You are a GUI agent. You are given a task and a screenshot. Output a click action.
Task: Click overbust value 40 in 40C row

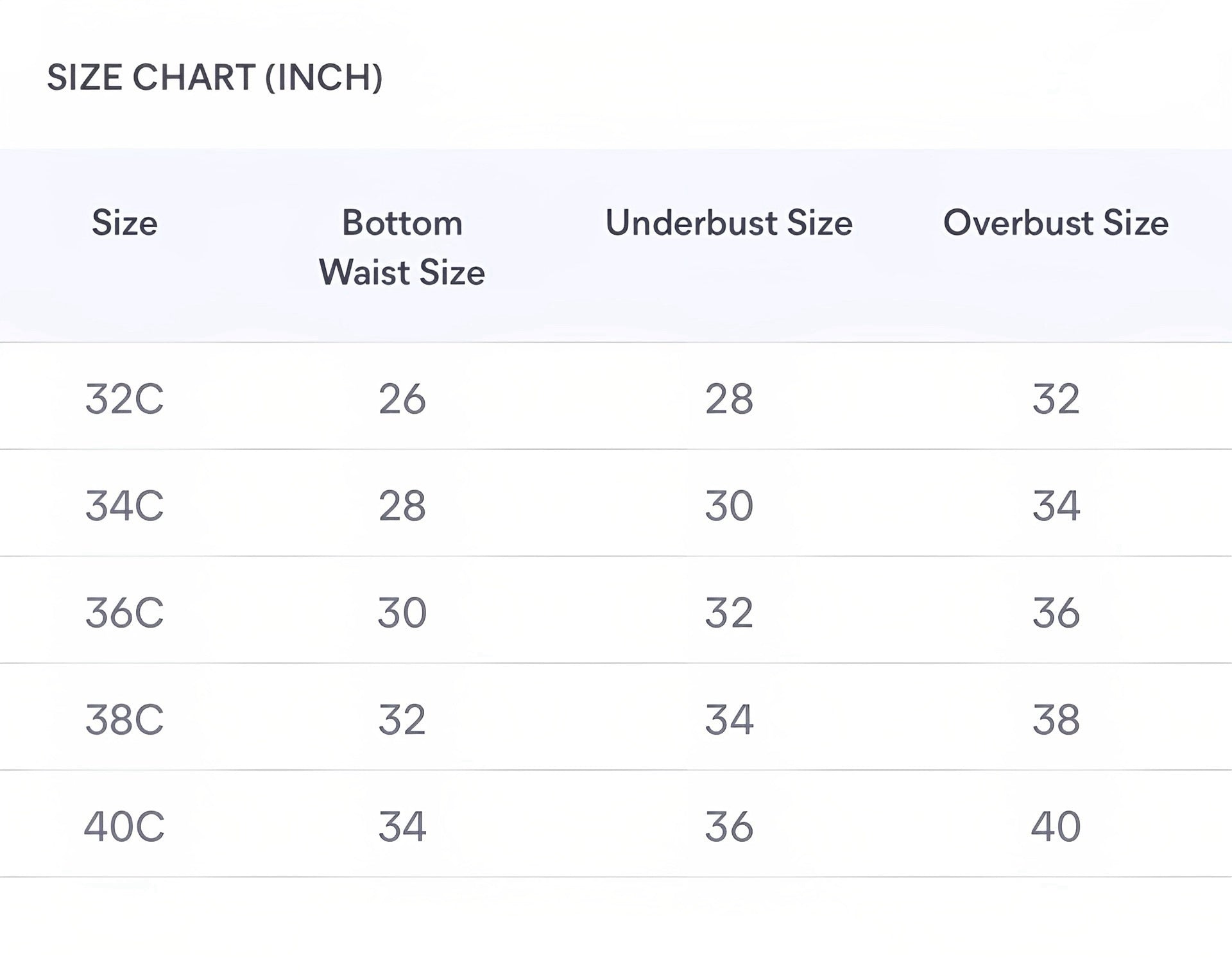(x=1056, y=826)
